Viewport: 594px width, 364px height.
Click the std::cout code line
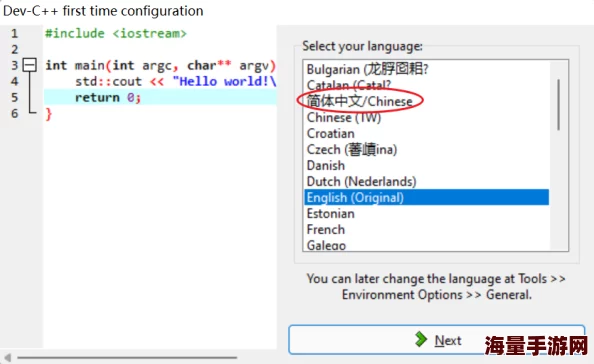[x=176, y=81]
